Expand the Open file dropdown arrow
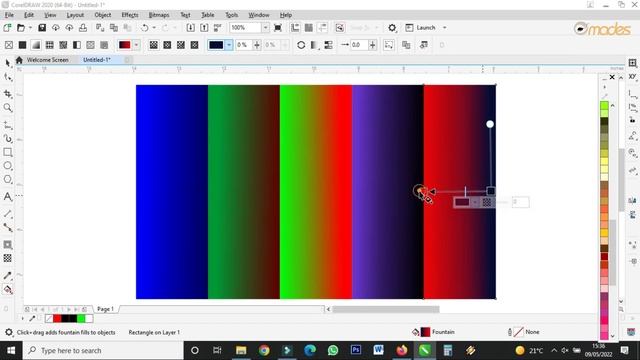The height and width of the screenshot is (360, 640). coord(30,28)
